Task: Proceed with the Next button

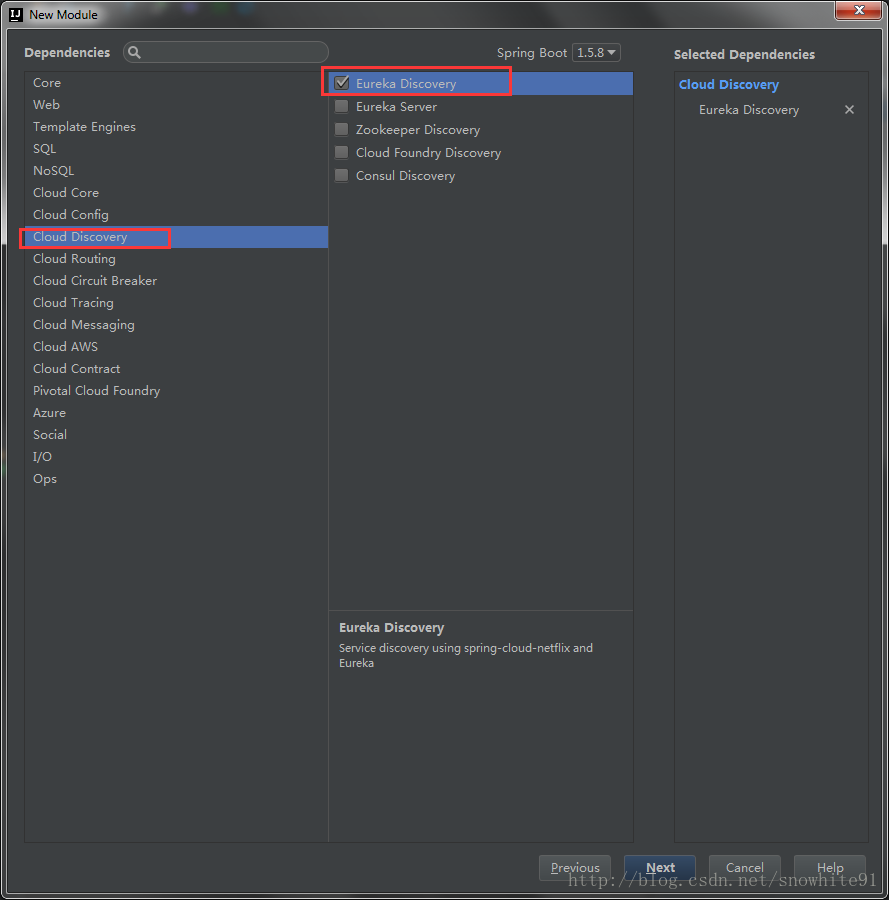Action: [660, 867]
